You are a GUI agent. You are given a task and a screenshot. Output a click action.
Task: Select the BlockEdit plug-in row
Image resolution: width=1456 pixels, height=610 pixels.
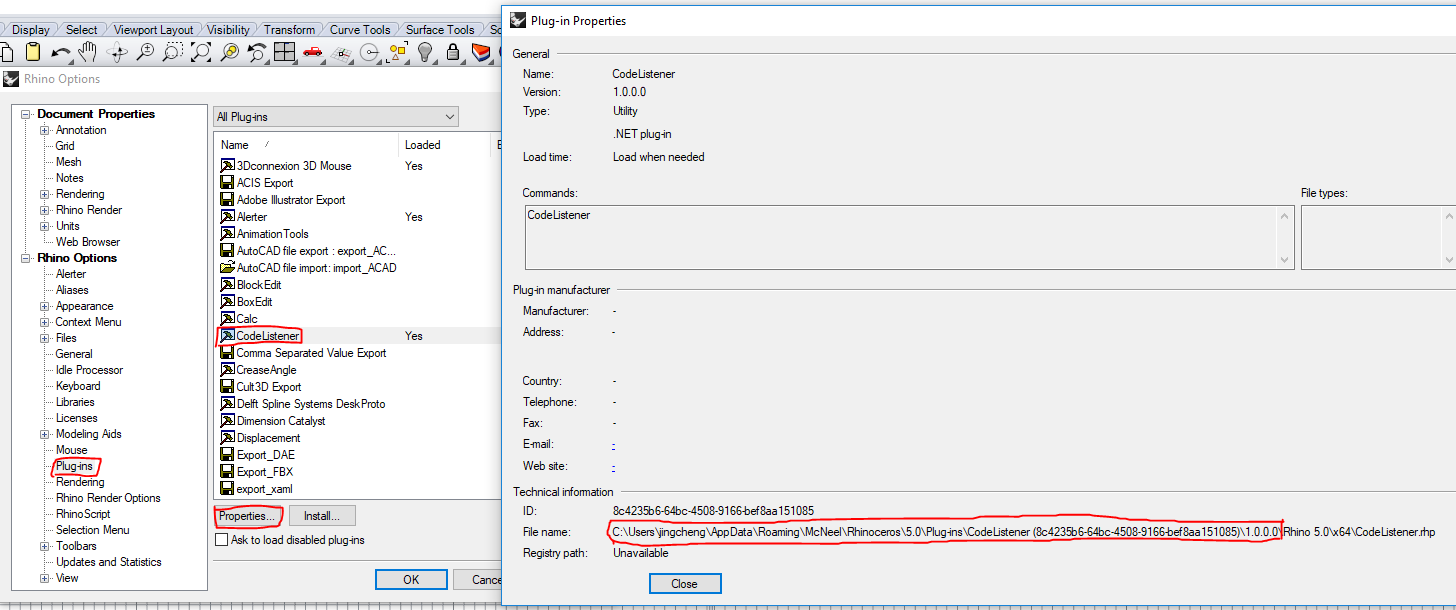[259, 285]
